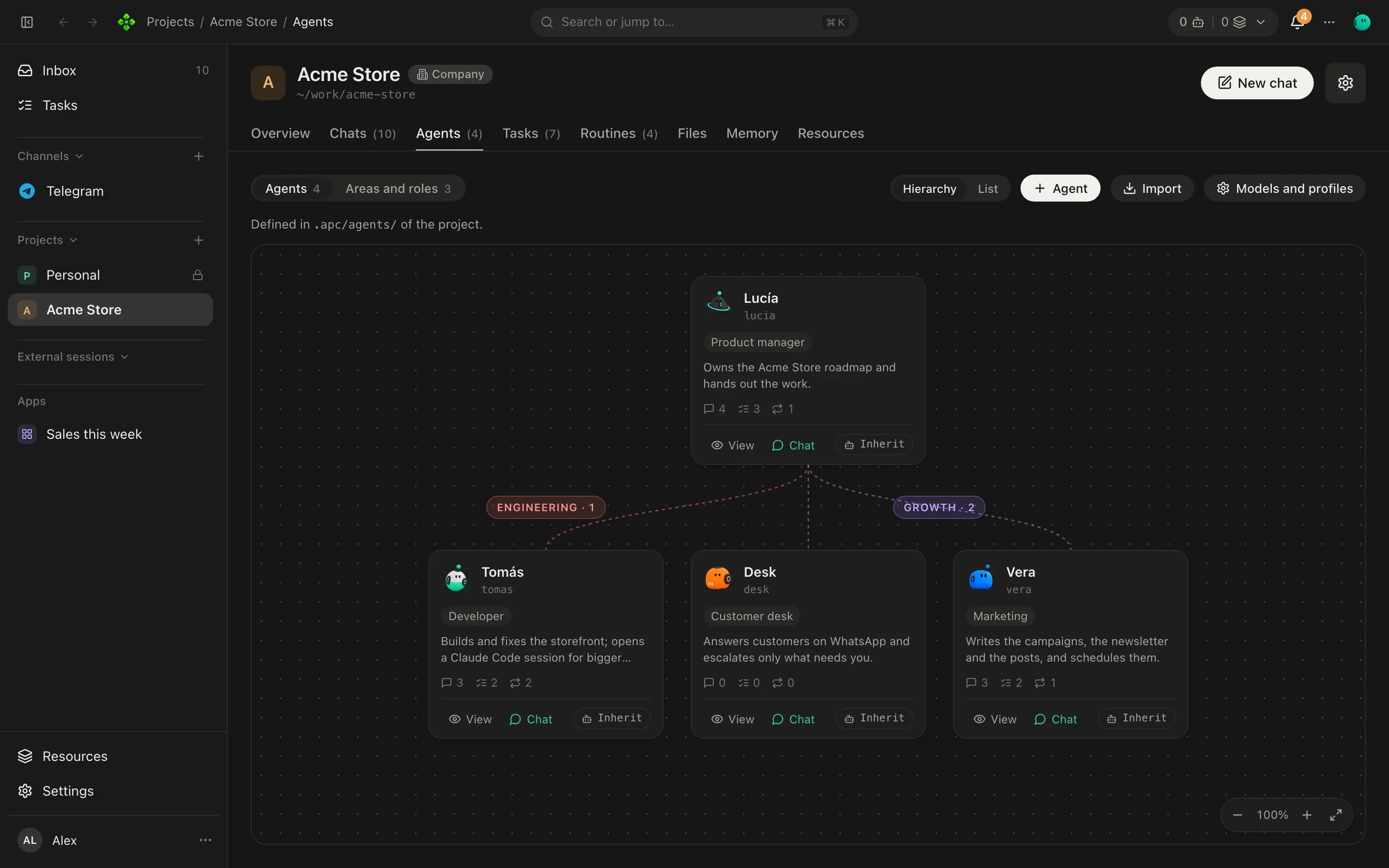Zoom in the hierarchy canvas
This screenshot has width=1389, height=868.
(x=1307, y=814)
